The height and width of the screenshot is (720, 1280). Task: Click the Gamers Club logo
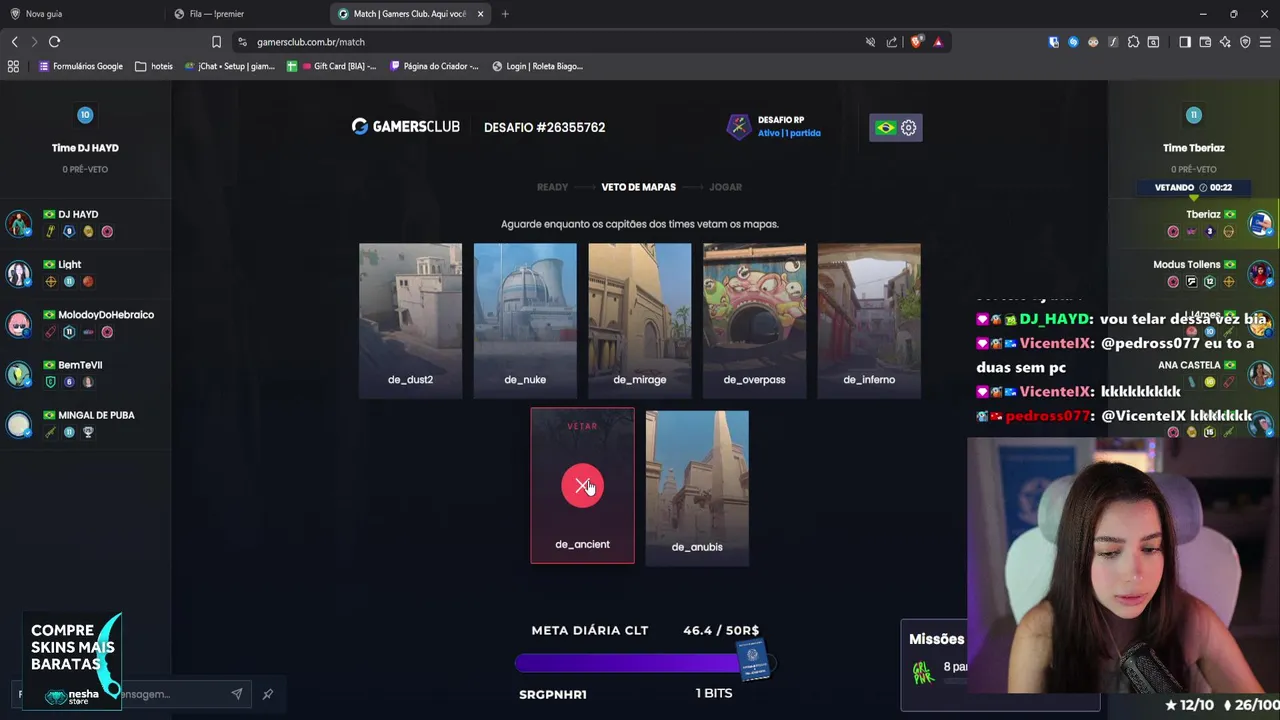[406, 127]
